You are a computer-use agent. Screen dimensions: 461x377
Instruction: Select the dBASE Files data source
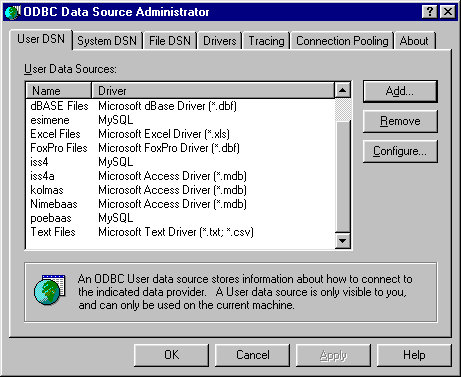59,106
